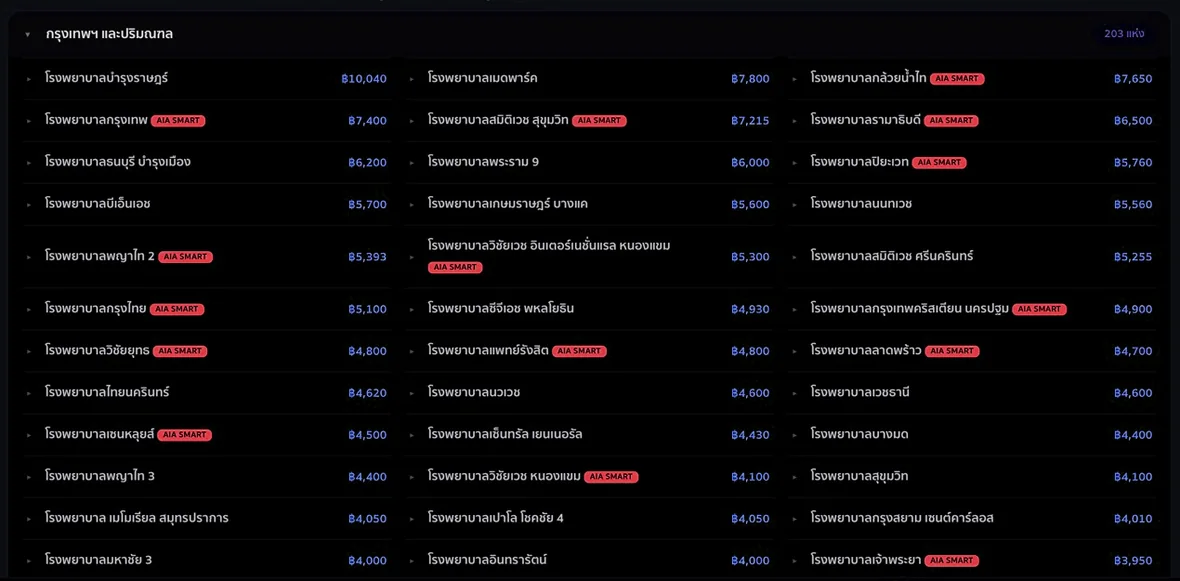1180x581 pixels.
Task: Open the โรงพยาบาลนวเวช entry
Action: (474, 393)
